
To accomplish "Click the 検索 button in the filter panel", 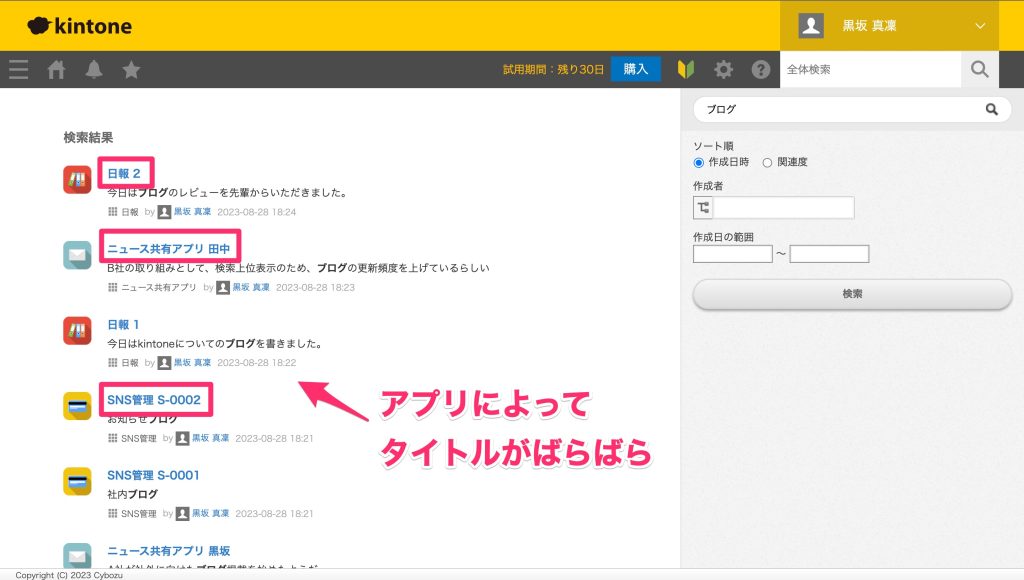I will 852,294.
